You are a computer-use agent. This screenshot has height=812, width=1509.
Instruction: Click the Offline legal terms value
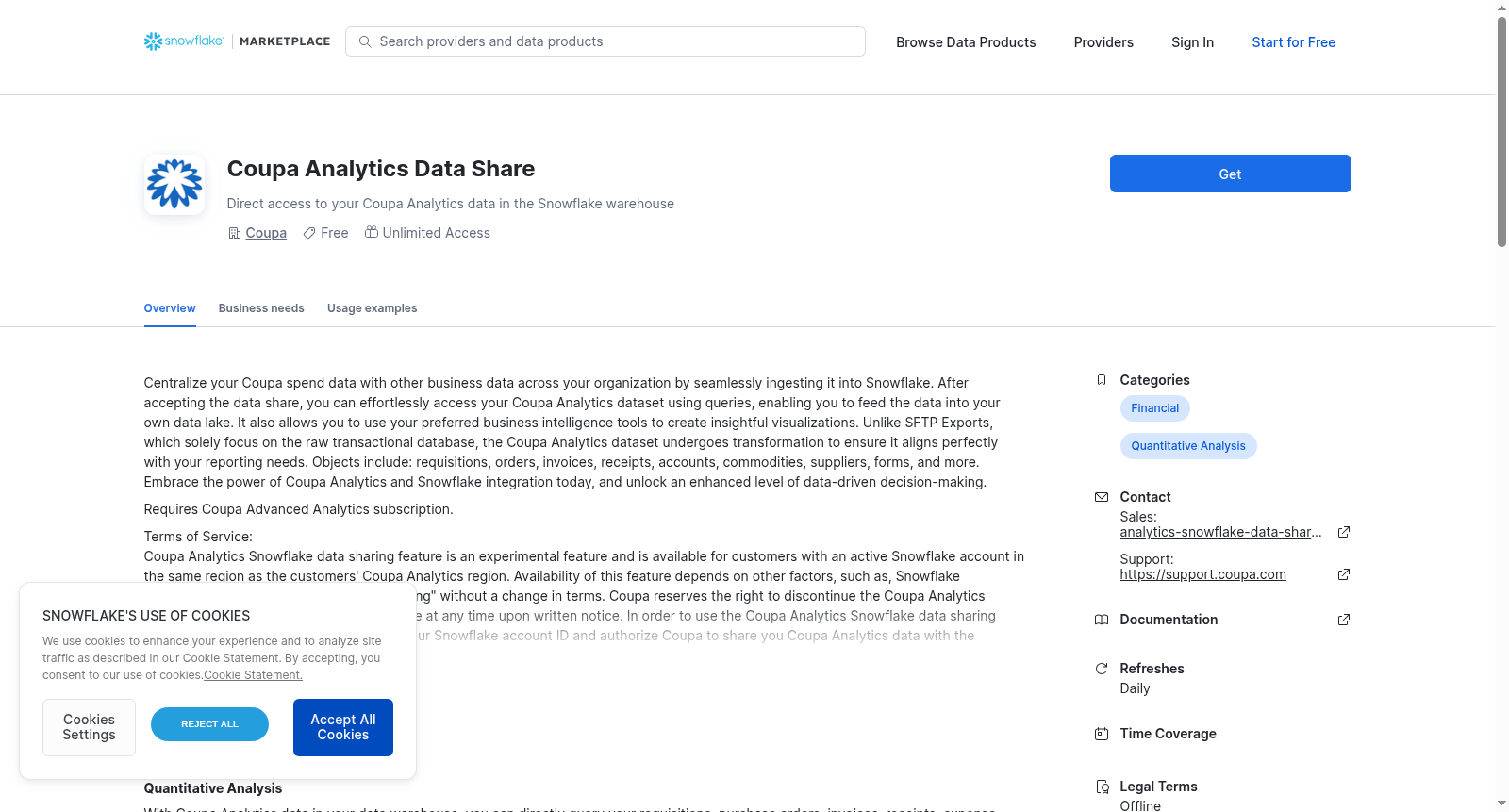pos(1140,805)
